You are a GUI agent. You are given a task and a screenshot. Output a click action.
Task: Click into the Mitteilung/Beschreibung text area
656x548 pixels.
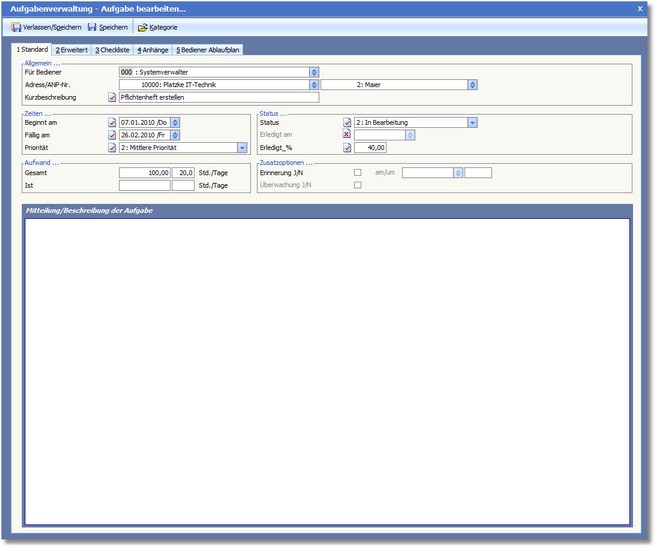click(x=327, y=370)
